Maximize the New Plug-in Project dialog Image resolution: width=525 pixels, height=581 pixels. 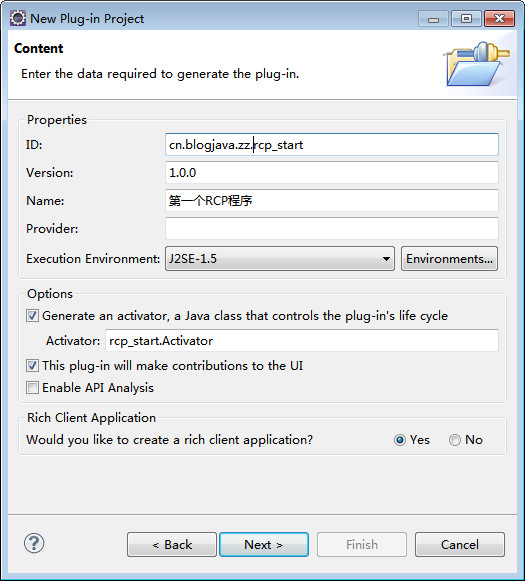[466, 19]
